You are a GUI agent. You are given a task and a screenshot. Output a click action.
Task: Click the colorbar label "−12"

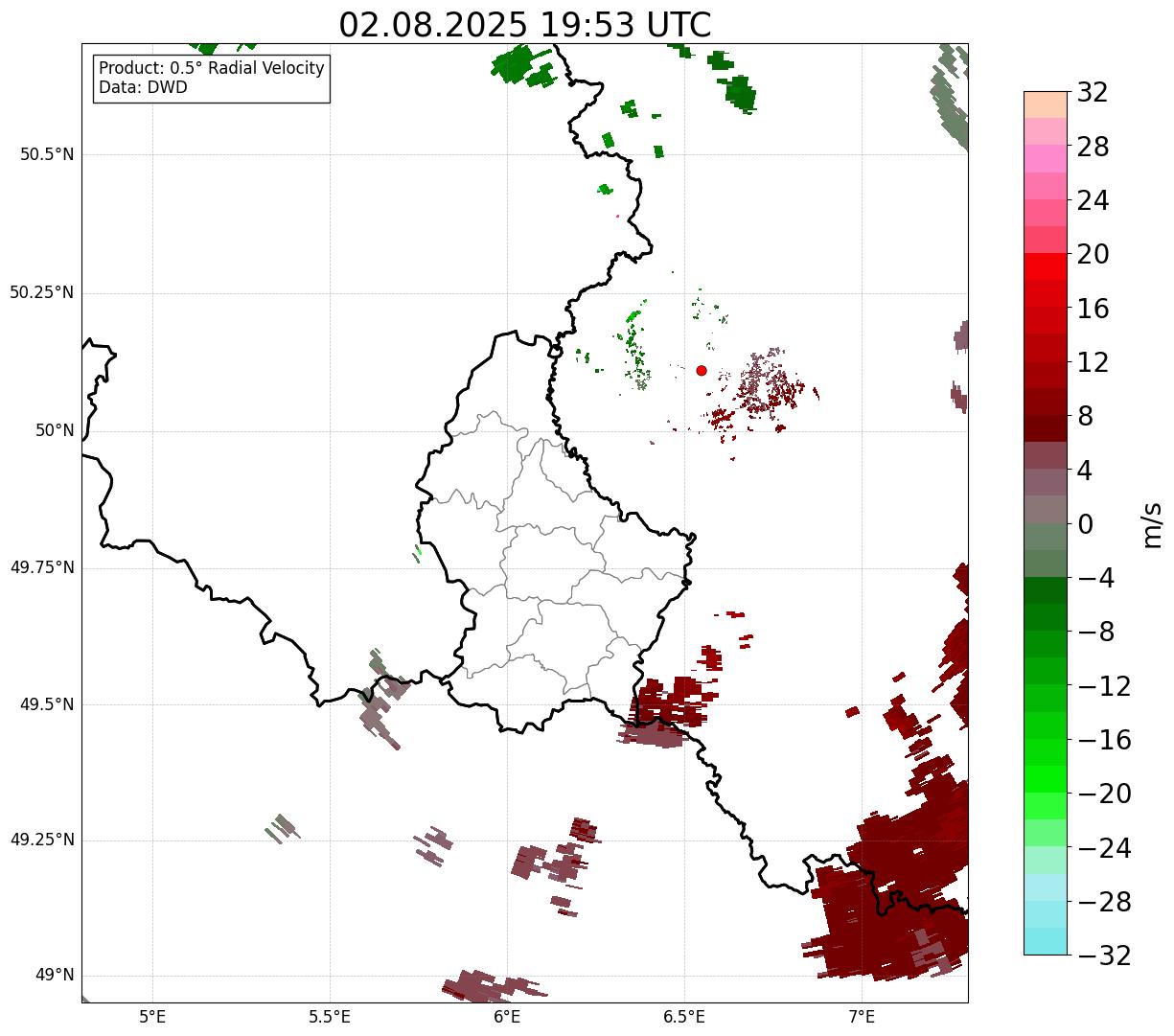click(x=1104, y=686)
